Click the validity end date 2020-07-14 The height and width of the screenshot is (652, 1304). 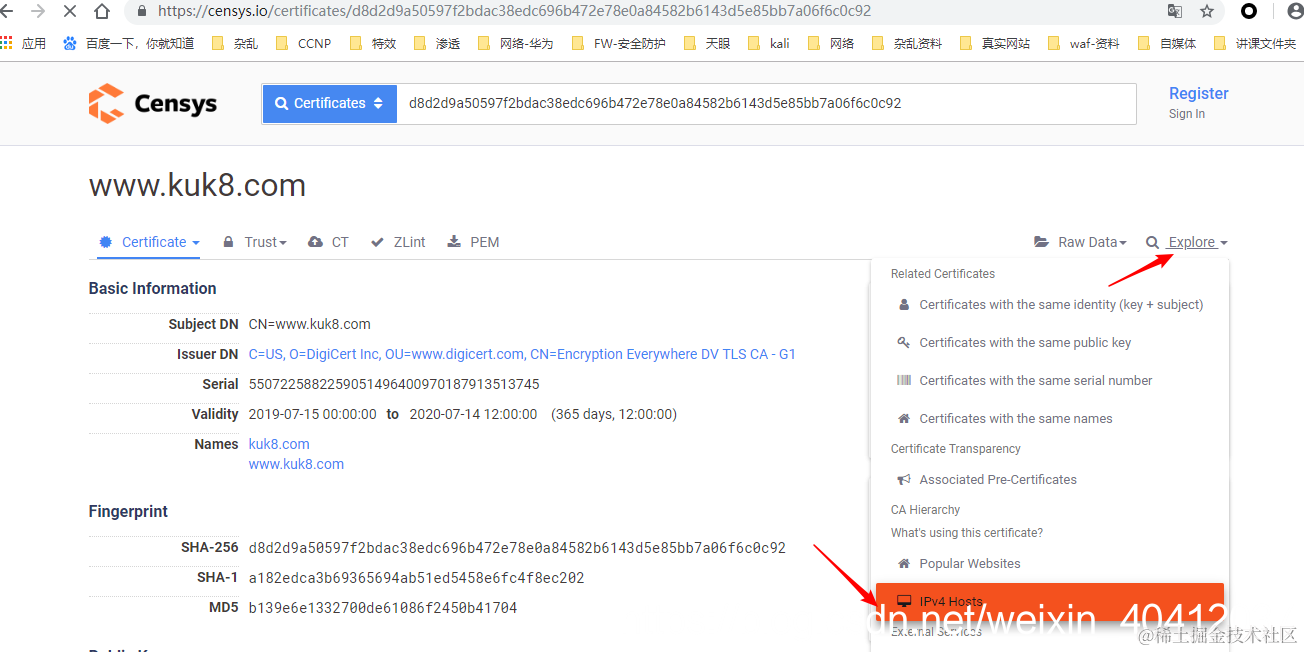(473, 414)
